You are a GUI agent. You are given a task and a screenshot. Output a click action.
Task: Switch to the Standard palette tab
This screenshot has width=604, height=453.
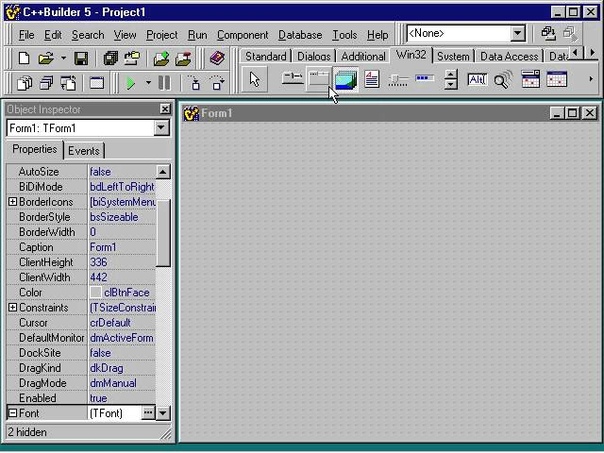coord(265,56)
